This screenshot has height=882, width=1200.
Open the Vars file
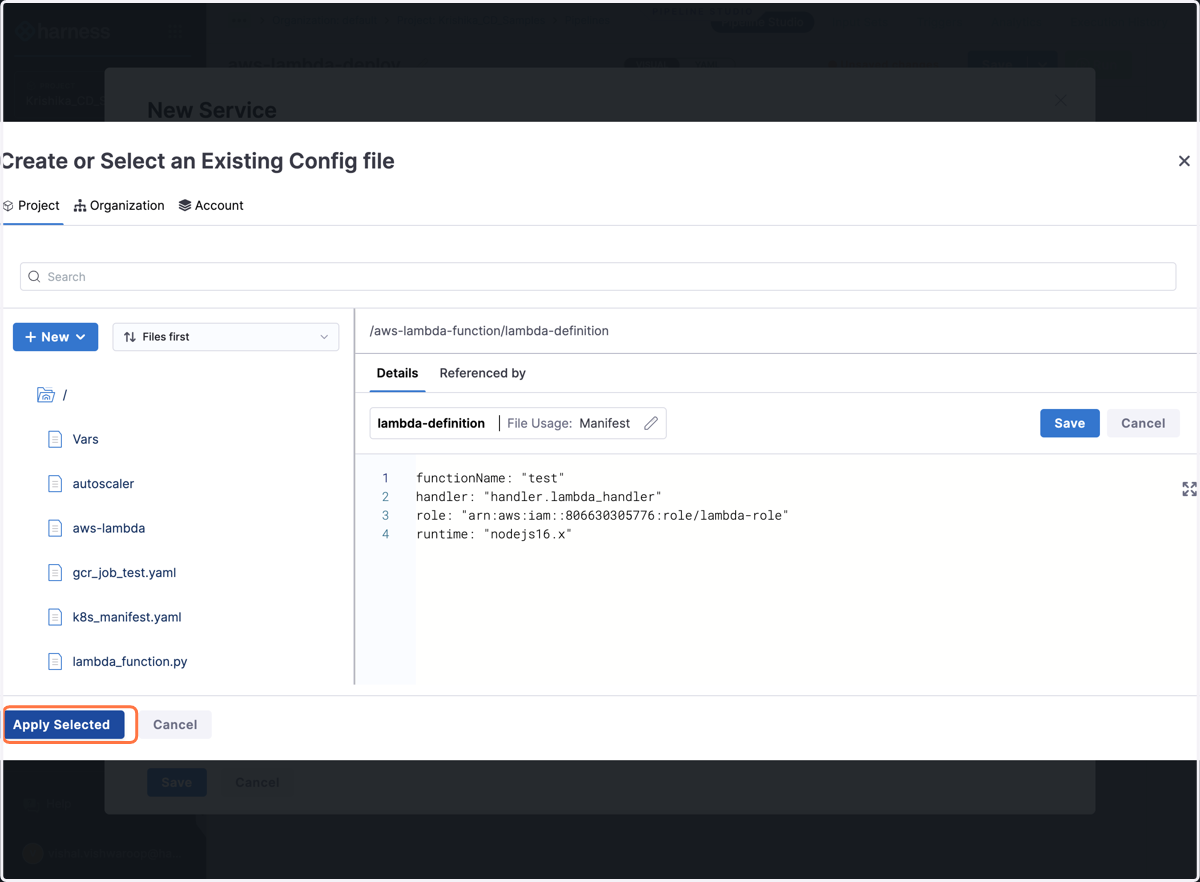(85, 439)
